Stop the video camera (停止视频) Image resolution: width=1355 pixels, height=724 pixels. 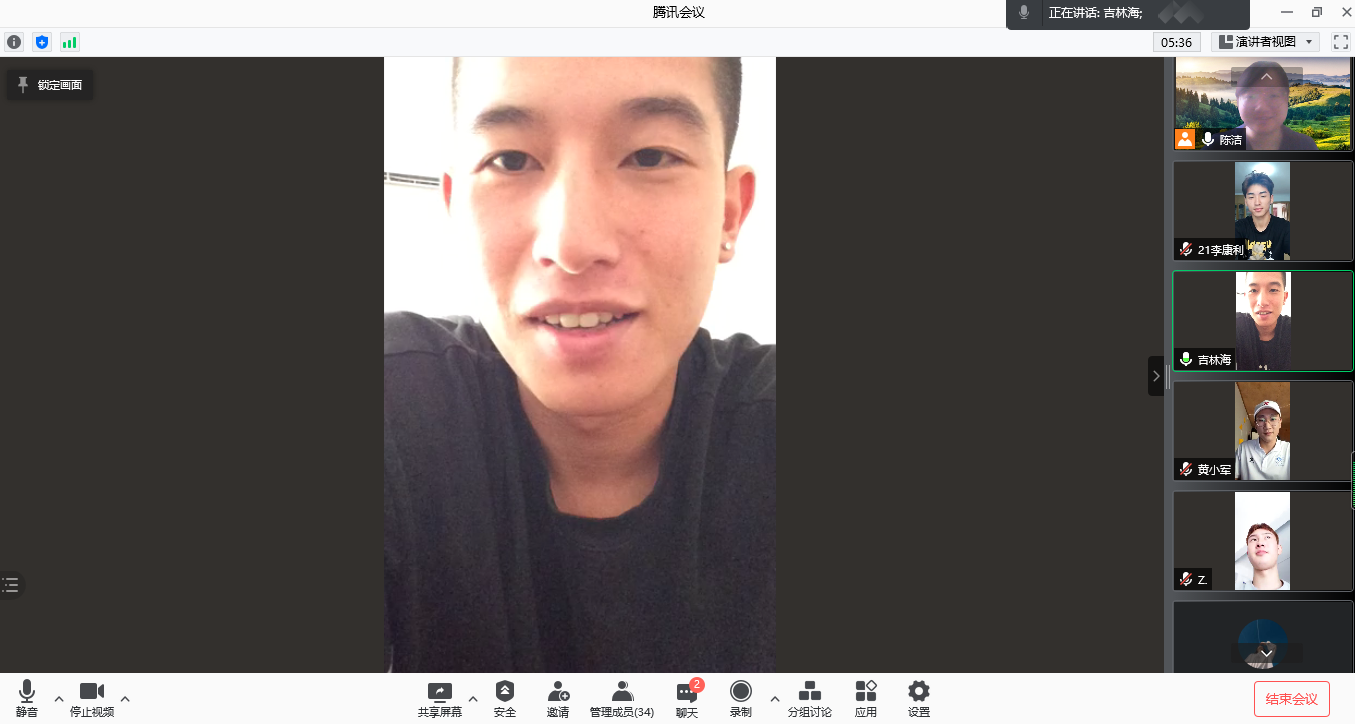(92, 699)
